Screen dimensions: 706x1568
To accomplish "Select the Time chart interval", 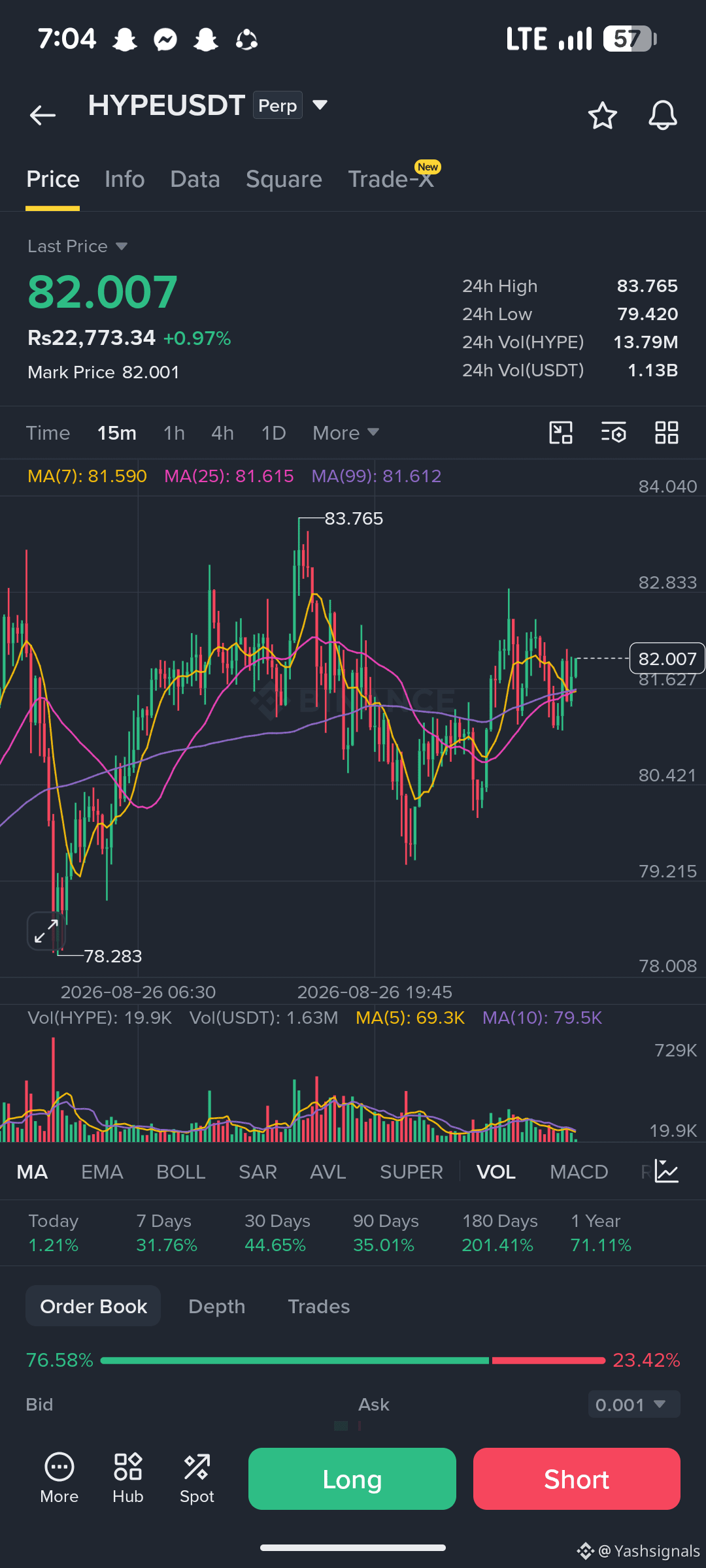I will tap(48, 433).
